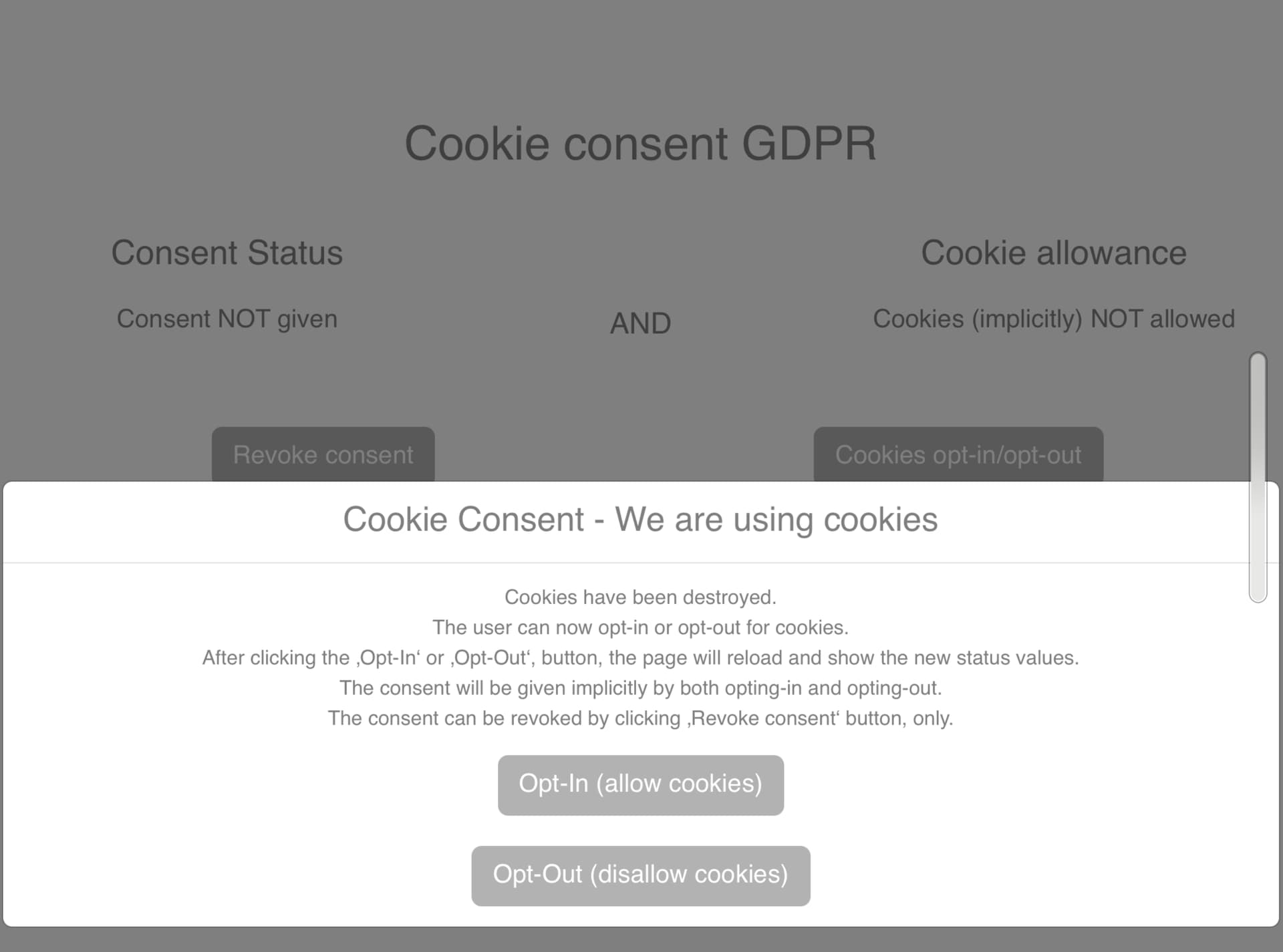Click the Cookies (implicitly) NOT allowed text

pos(1053,319)
